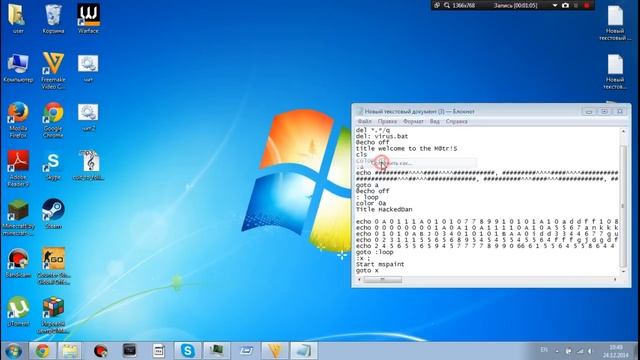Open the Правка menu in Notepad
The width and height of the screenshot is (640, 360).
click(387, 121)
